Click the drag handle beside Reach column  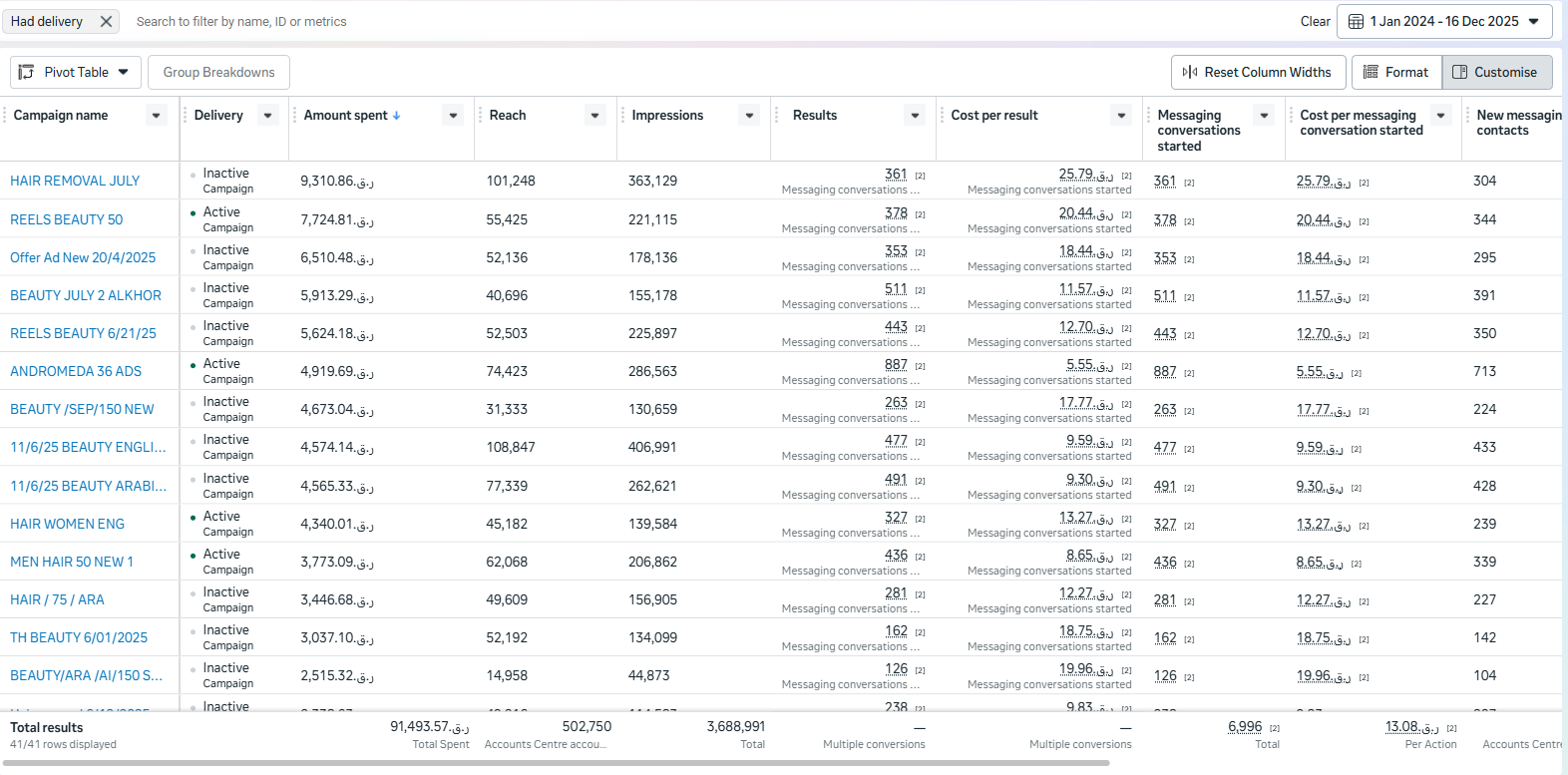pyautogui.click(x=480, y=116)
